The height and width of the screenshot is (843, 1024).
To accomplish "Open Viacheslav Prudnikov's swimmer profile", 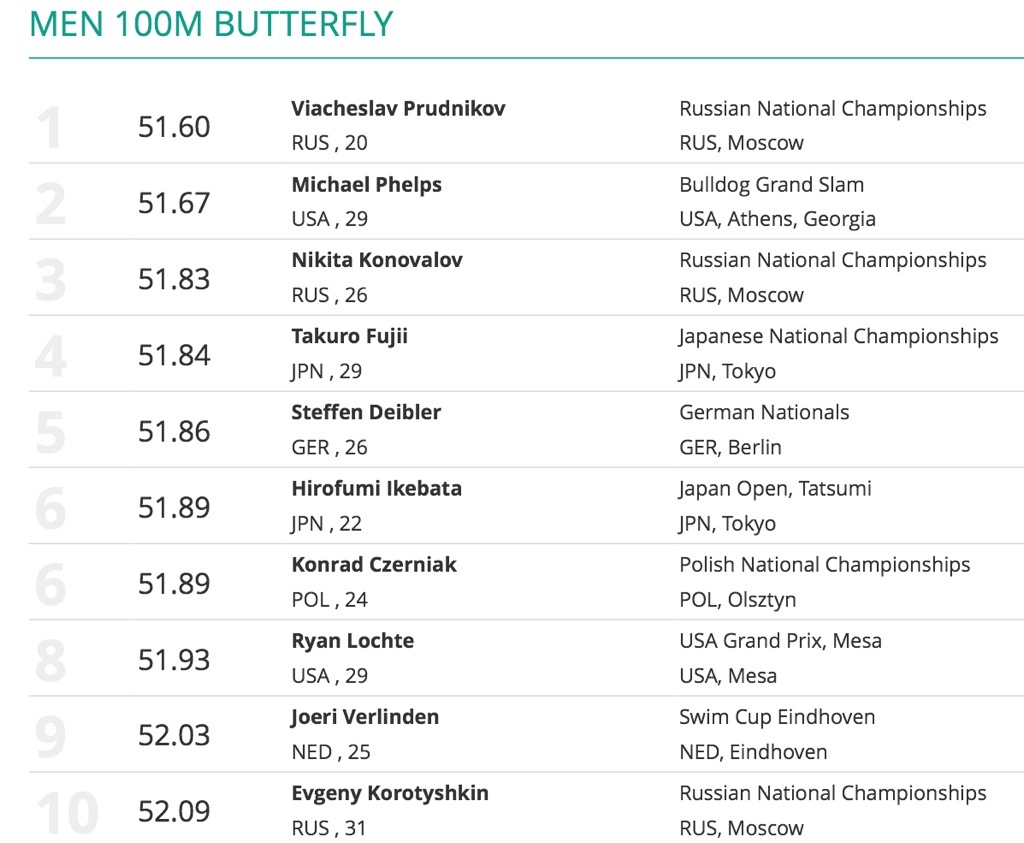I will 398,108.
